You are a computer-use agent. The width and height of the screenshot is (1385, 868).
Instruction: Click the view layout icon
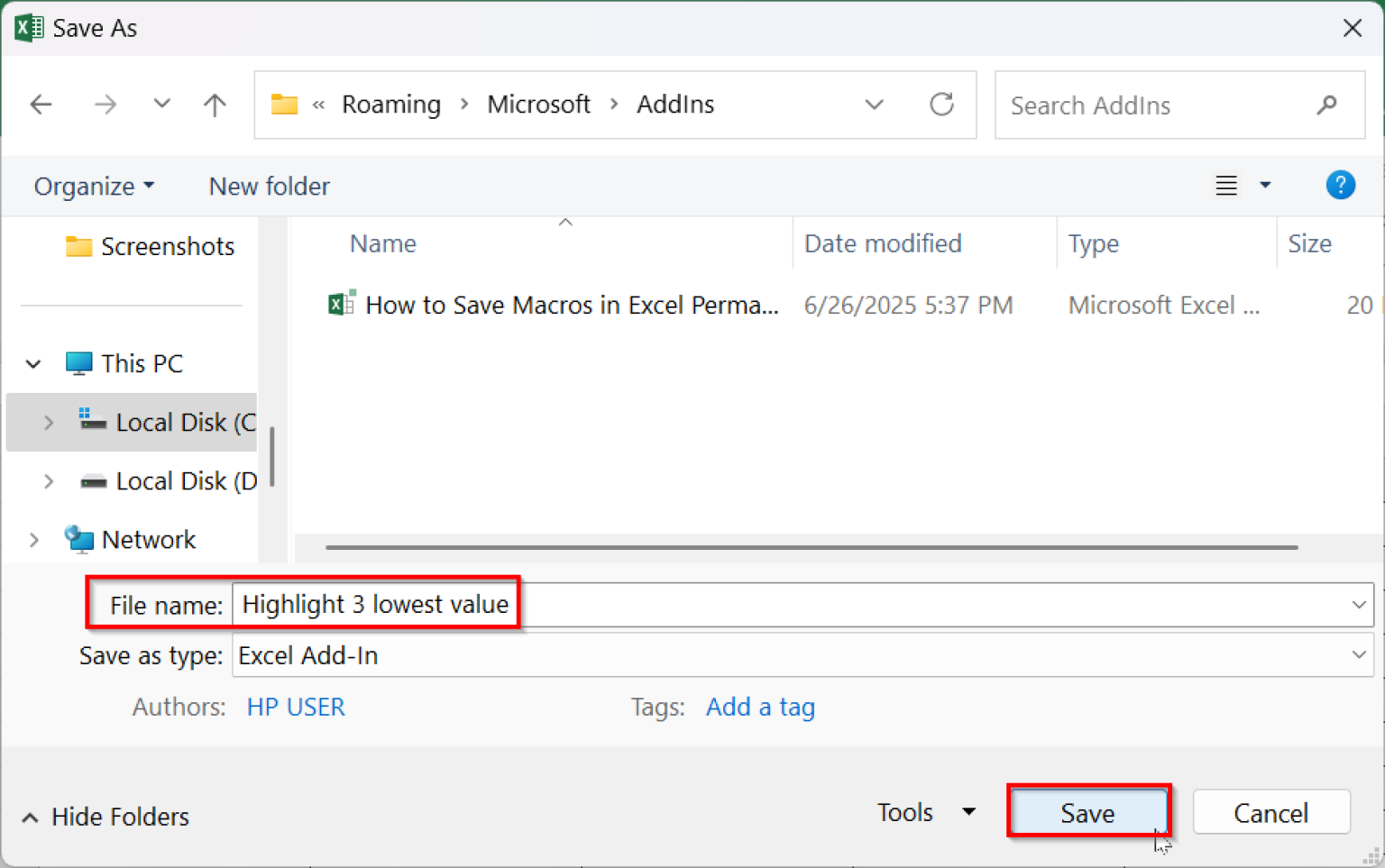pyautogui.click(x=1226, y=186)
